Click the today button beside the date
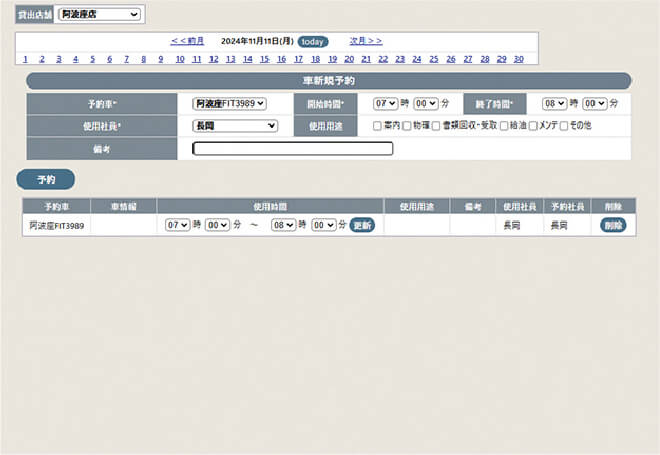Screen dimensions: 660x455 tap(313, 42)
